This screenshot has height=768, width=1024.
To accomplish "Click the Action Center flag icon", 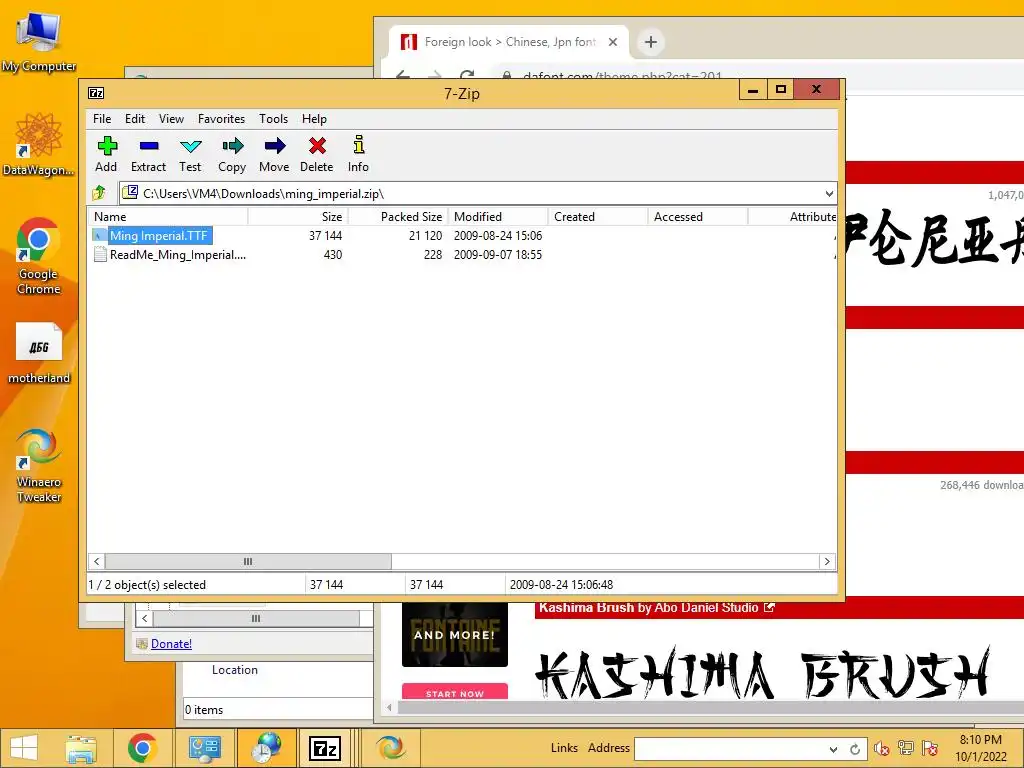I will pyautogui.click(x=930, y=748).
